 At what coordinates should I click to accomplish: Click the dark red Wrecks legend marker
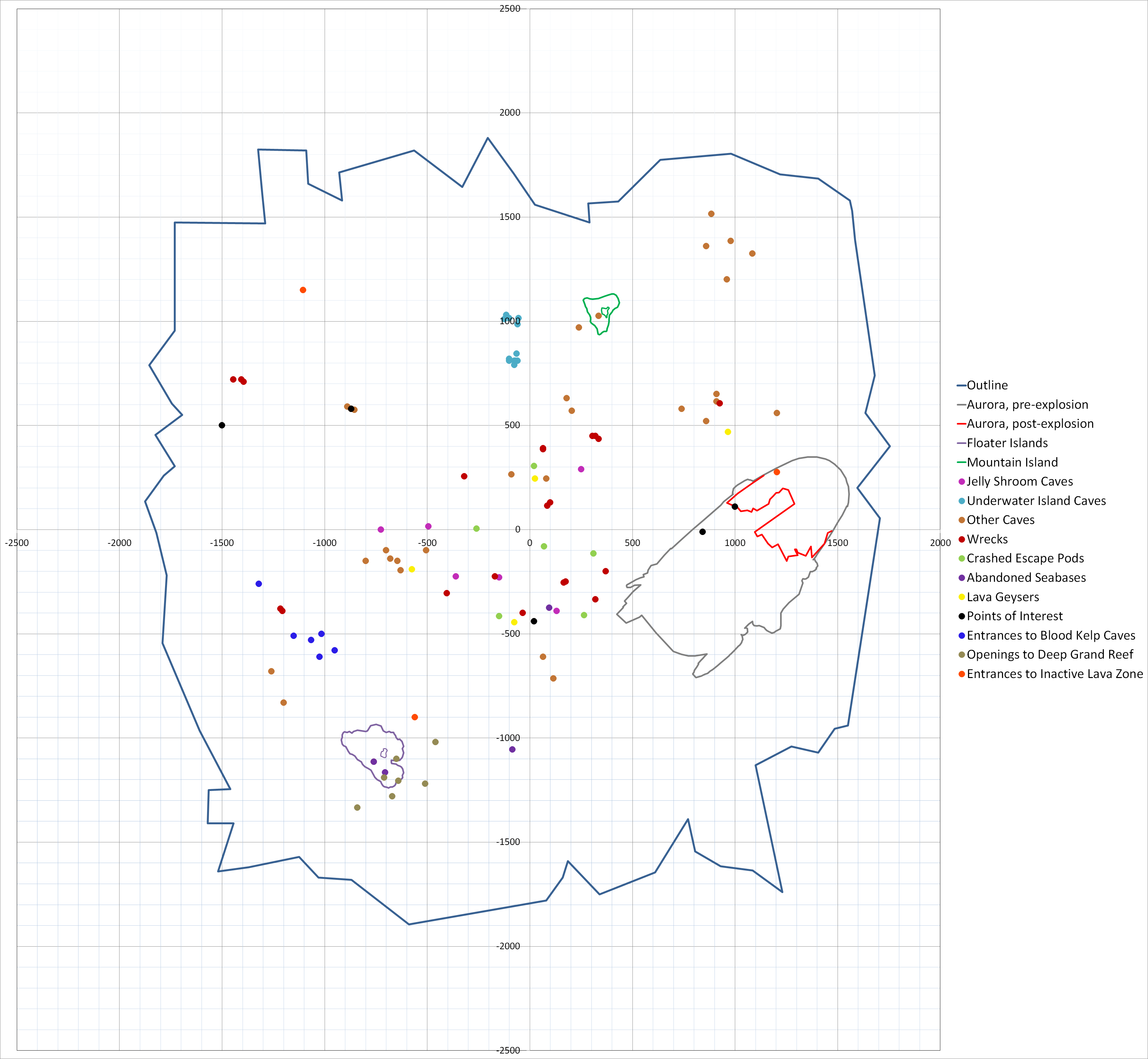tap(962, 539)
